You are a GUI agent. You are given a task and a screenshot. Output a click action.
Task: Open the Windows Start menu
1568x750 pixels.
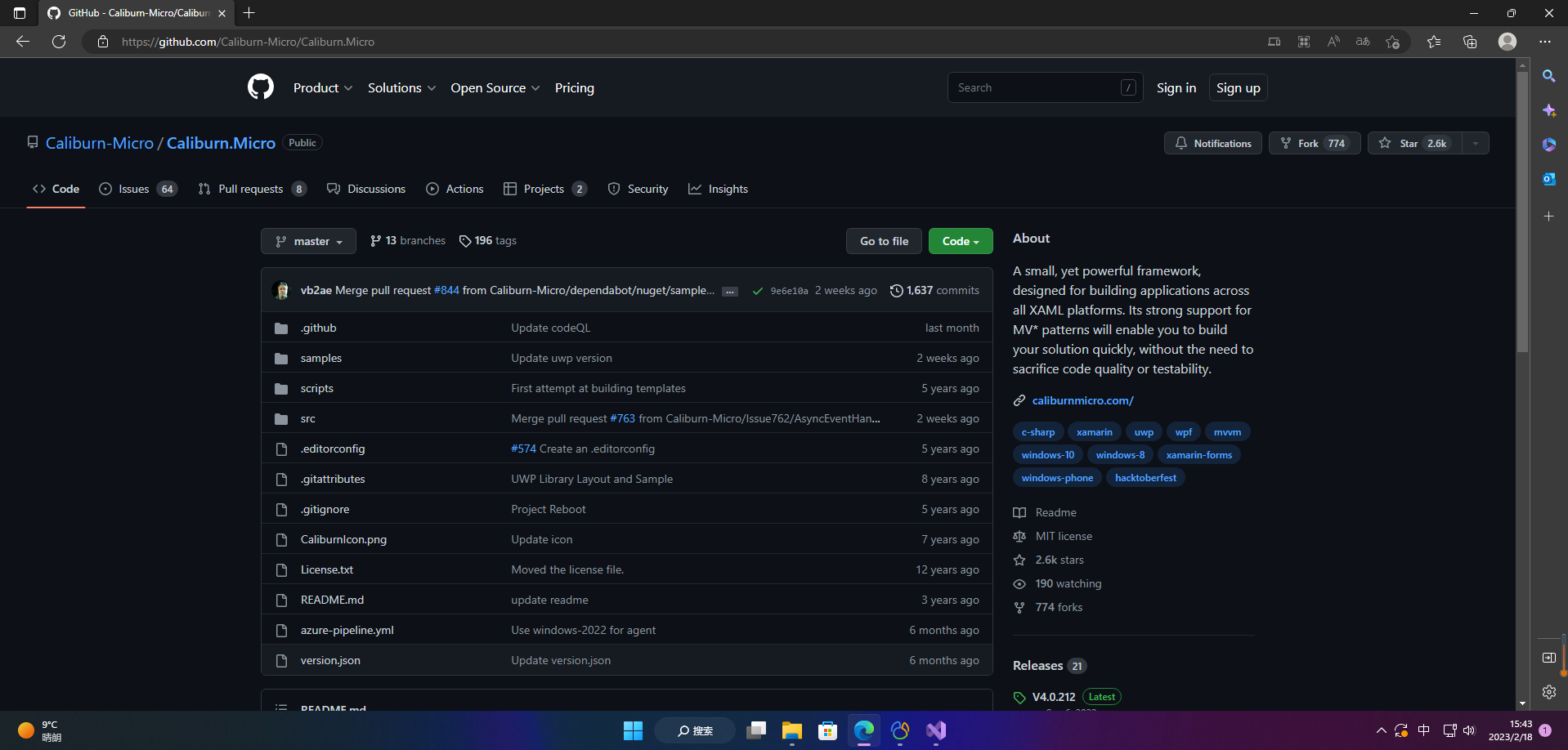(x=633, y=730)
